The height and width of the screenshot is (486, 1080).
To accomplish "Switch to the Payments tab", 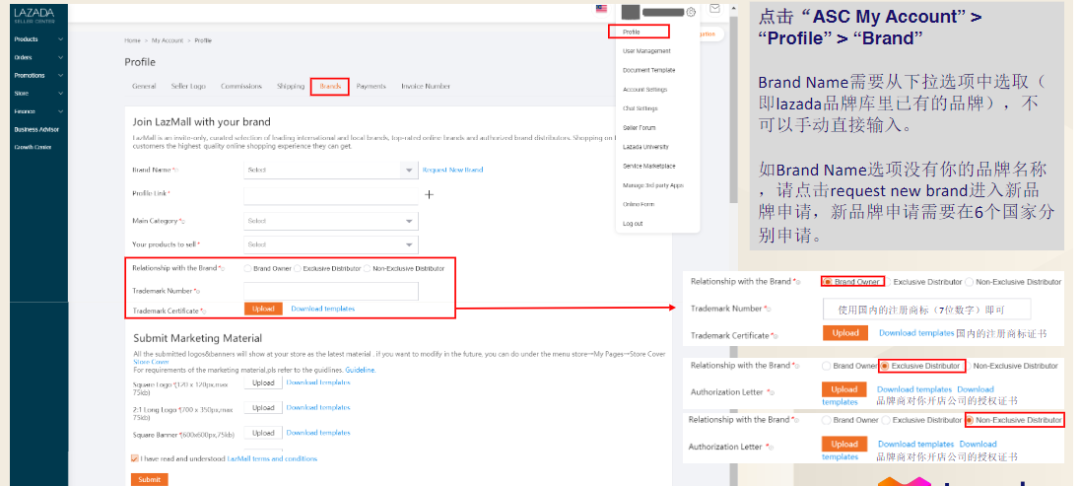I will (x=371, y=86).
